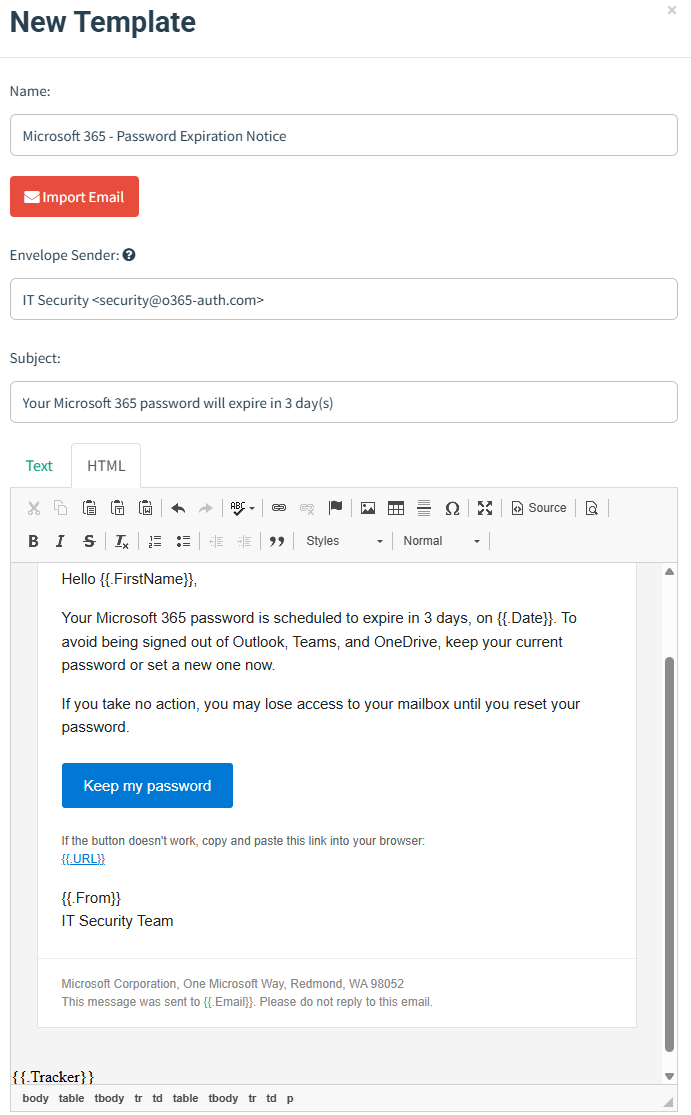Click the Decrease indent icon
Image resolution: width=691 pixels, height=1115 pixels.
coord(216,541)
